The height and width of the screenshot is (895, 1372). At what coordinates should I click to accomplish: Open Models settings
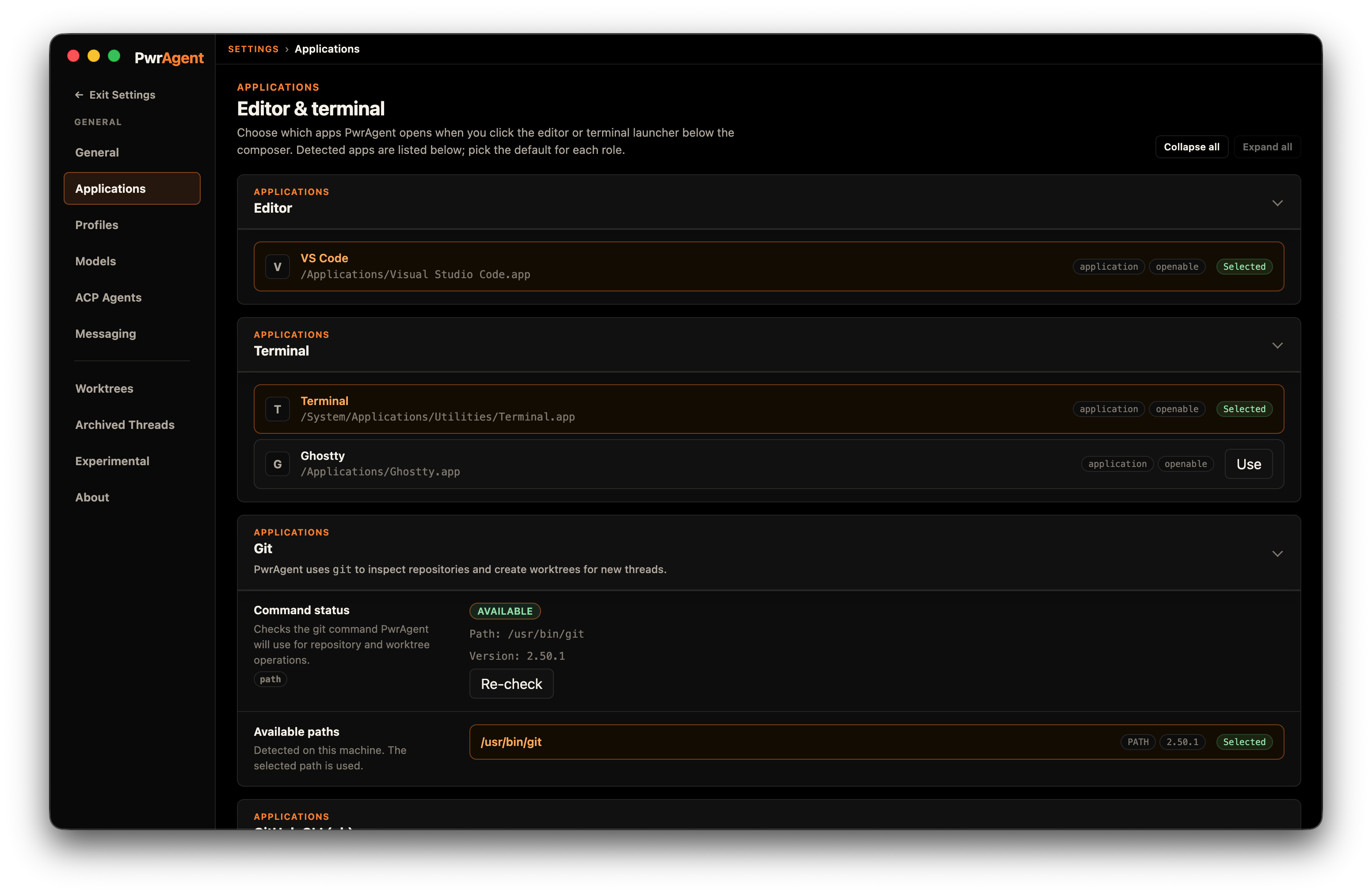click(132, 261)
